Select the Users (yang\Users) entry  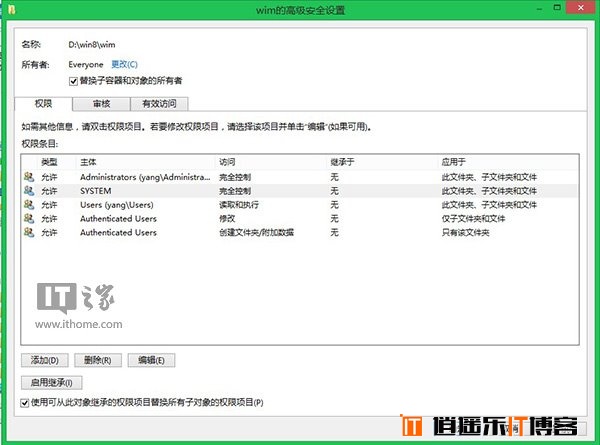(x=300, y=205)
